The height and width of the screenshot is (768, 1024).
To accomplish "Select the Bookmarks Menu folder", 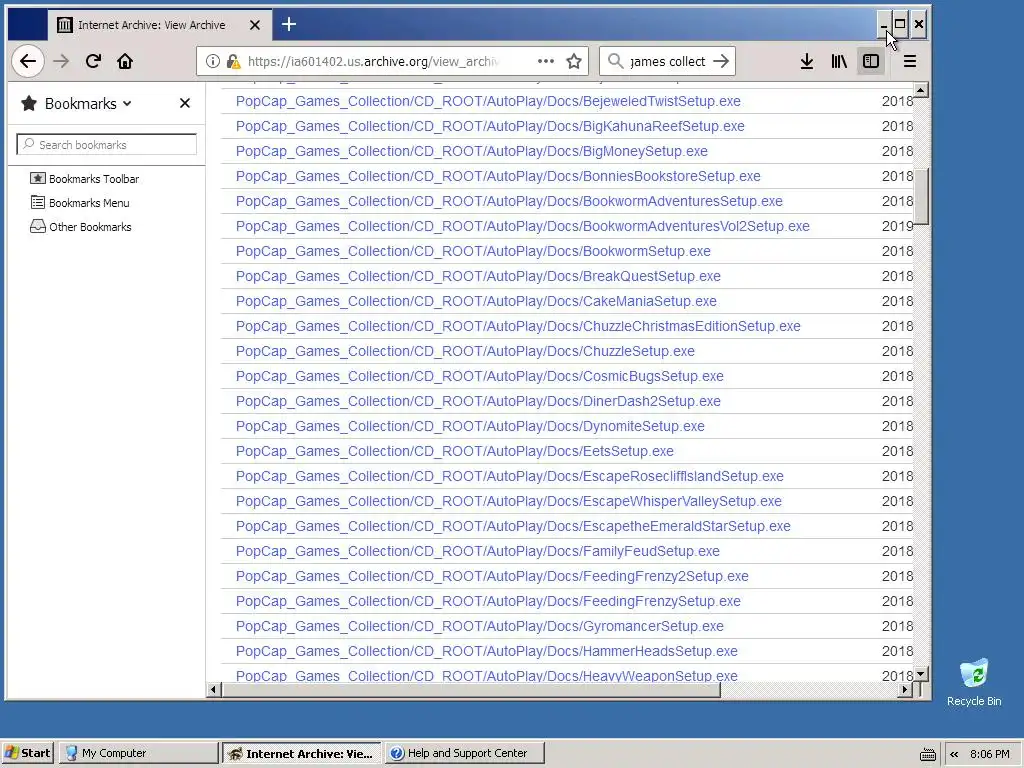I will click(x=80, y=202).
